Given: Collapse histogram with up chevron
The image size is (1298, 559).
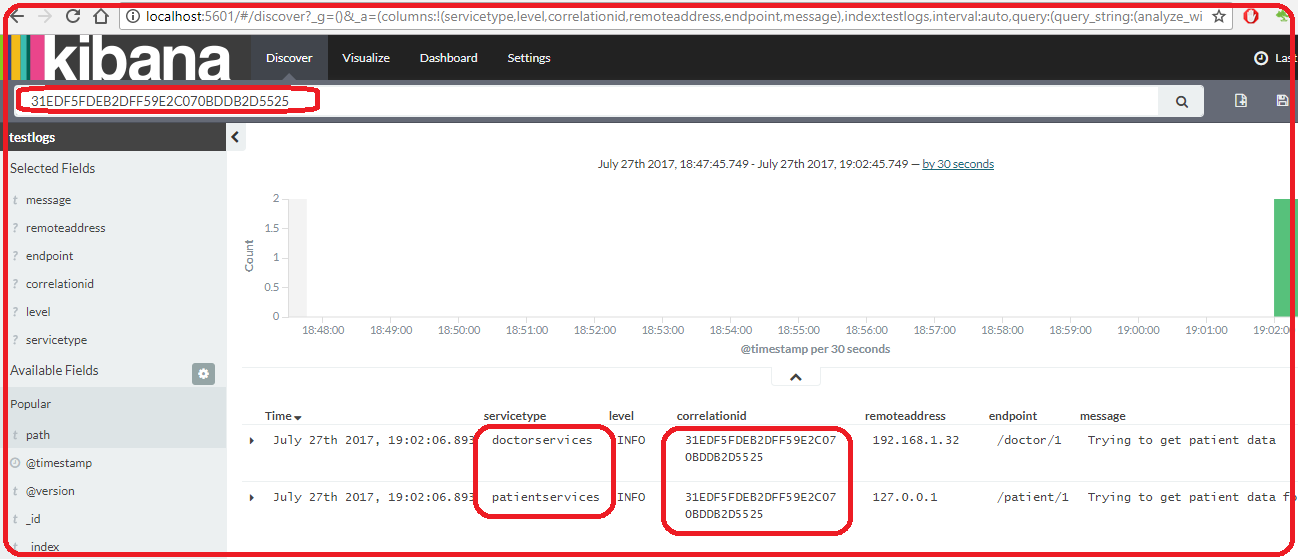Looking at the screenshot, I should point(796,377).
